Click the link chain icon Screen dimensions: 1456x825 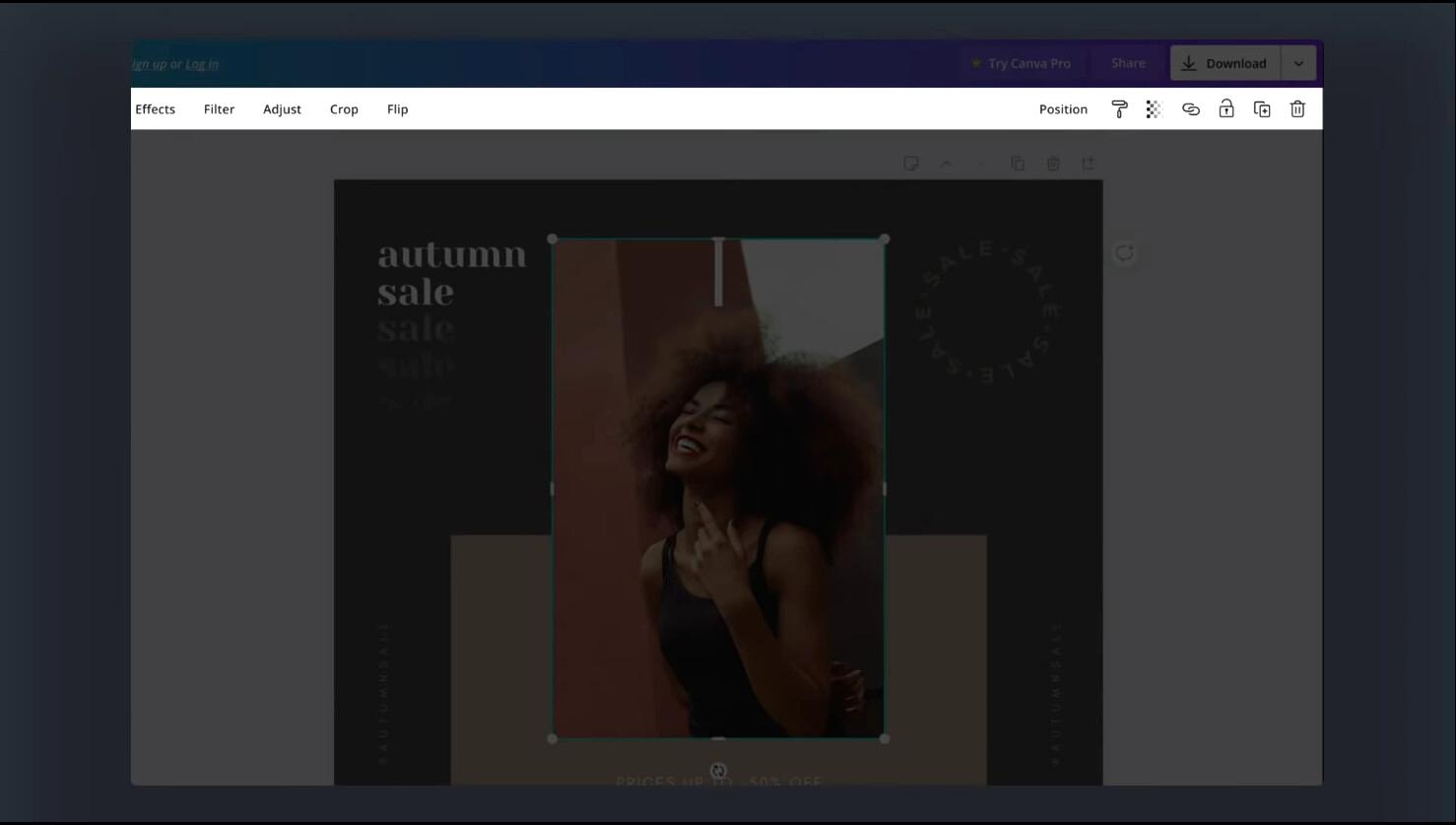coord(1190,109)
